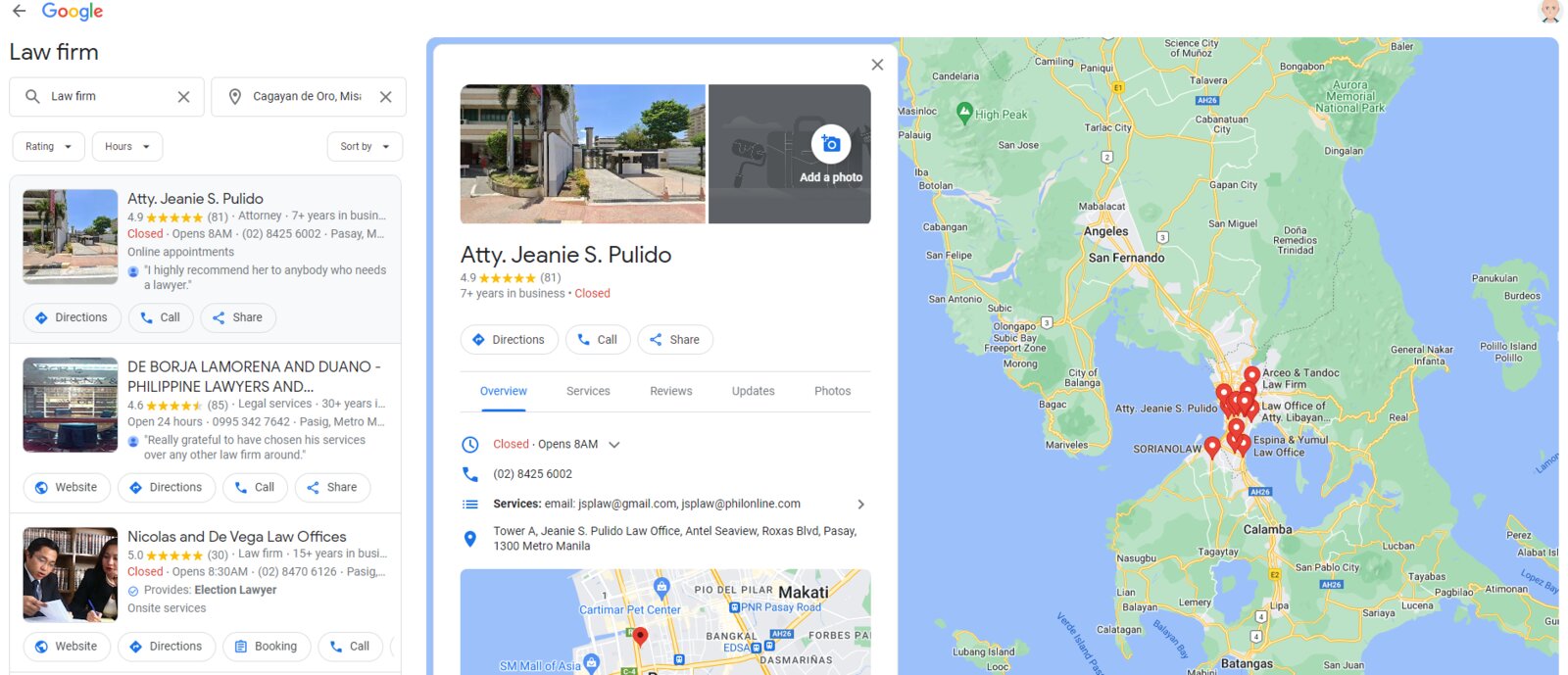
Task: Click the magnifier search icon
Action: (x=32, y=97)
